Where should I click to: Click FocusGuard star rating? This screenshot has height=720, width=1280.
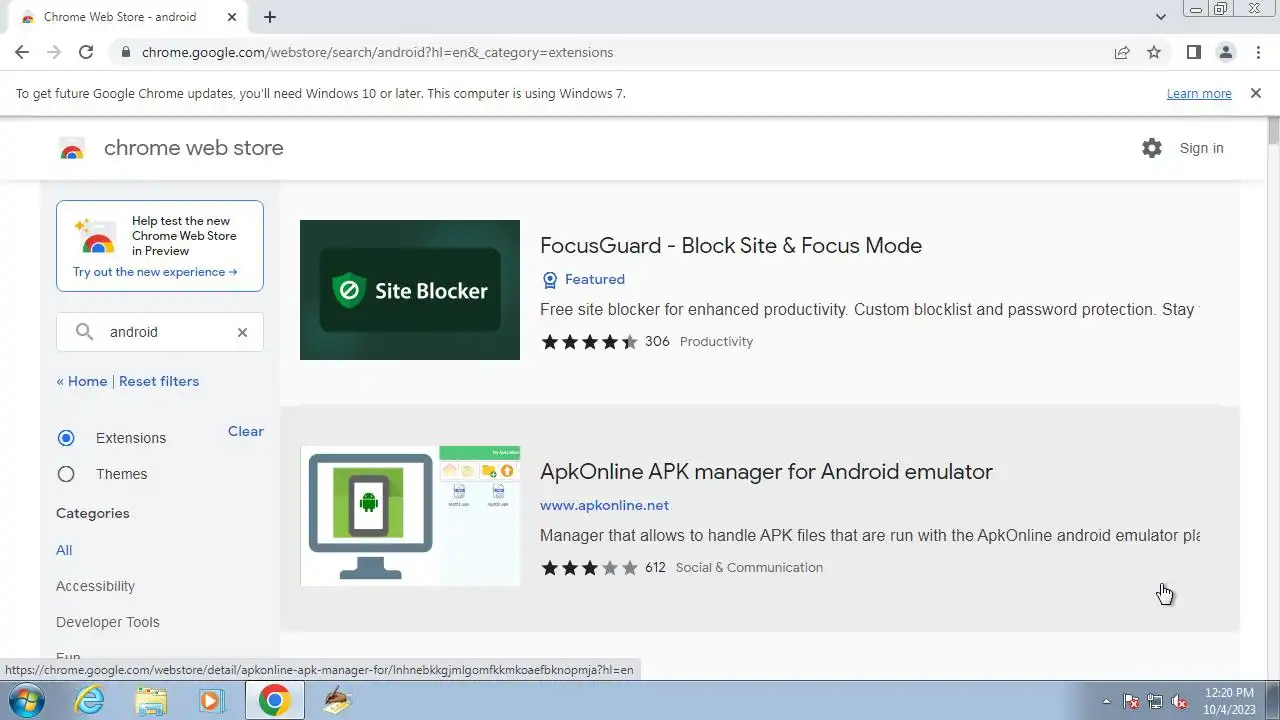pyautogui.click(x=589, y=342)
